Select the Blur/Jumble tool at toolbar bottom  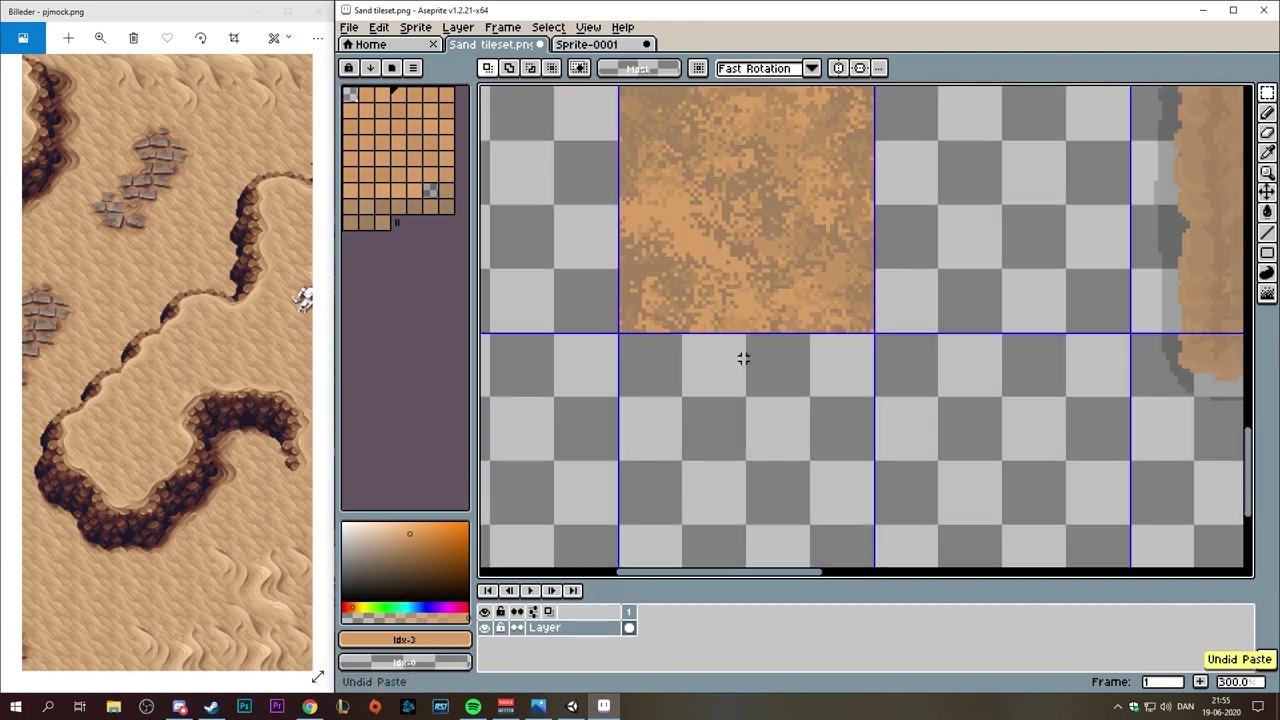(1267, 293)
